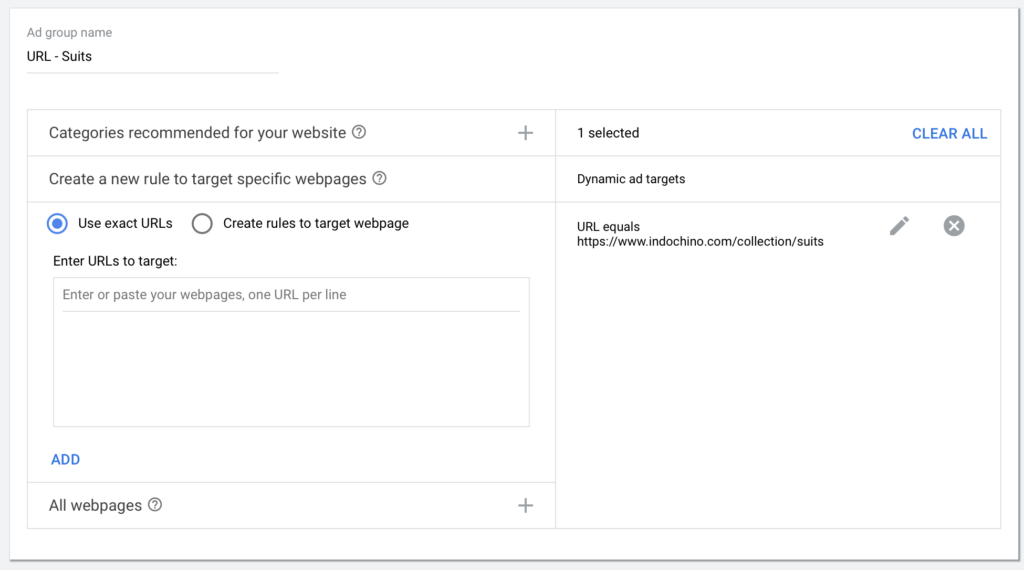Remove the indochino suits URL target

[x=953, y=226]
